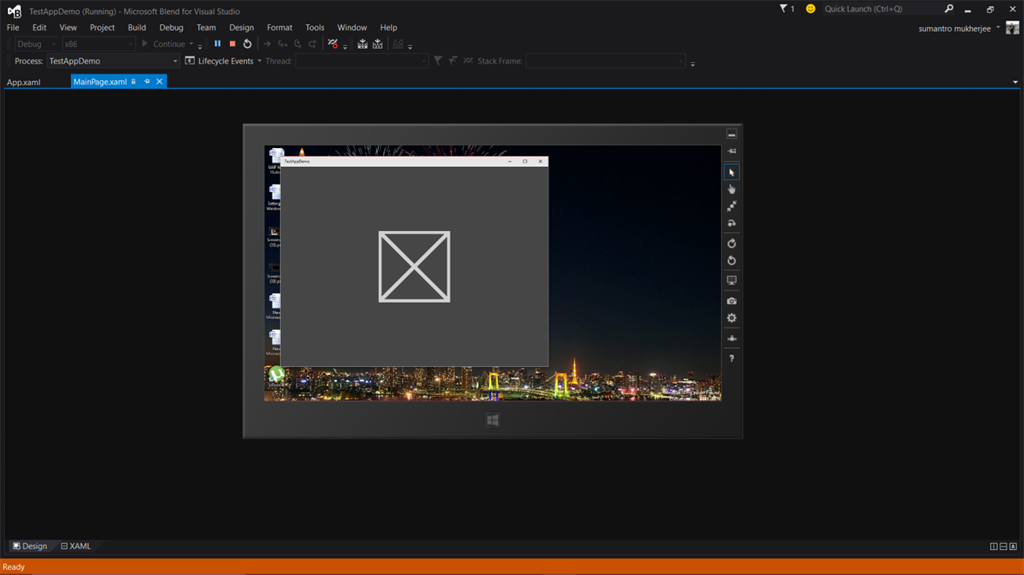Open simulator screenshot settings gear
The image size is (1024, 575).
point(731,318)
